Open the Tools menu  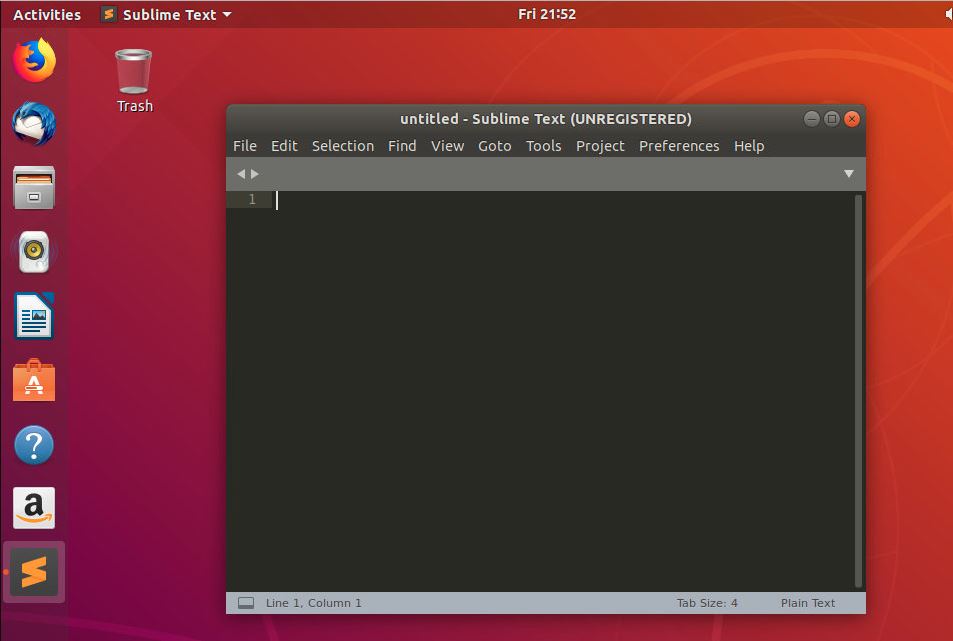(x=543, y=146)
